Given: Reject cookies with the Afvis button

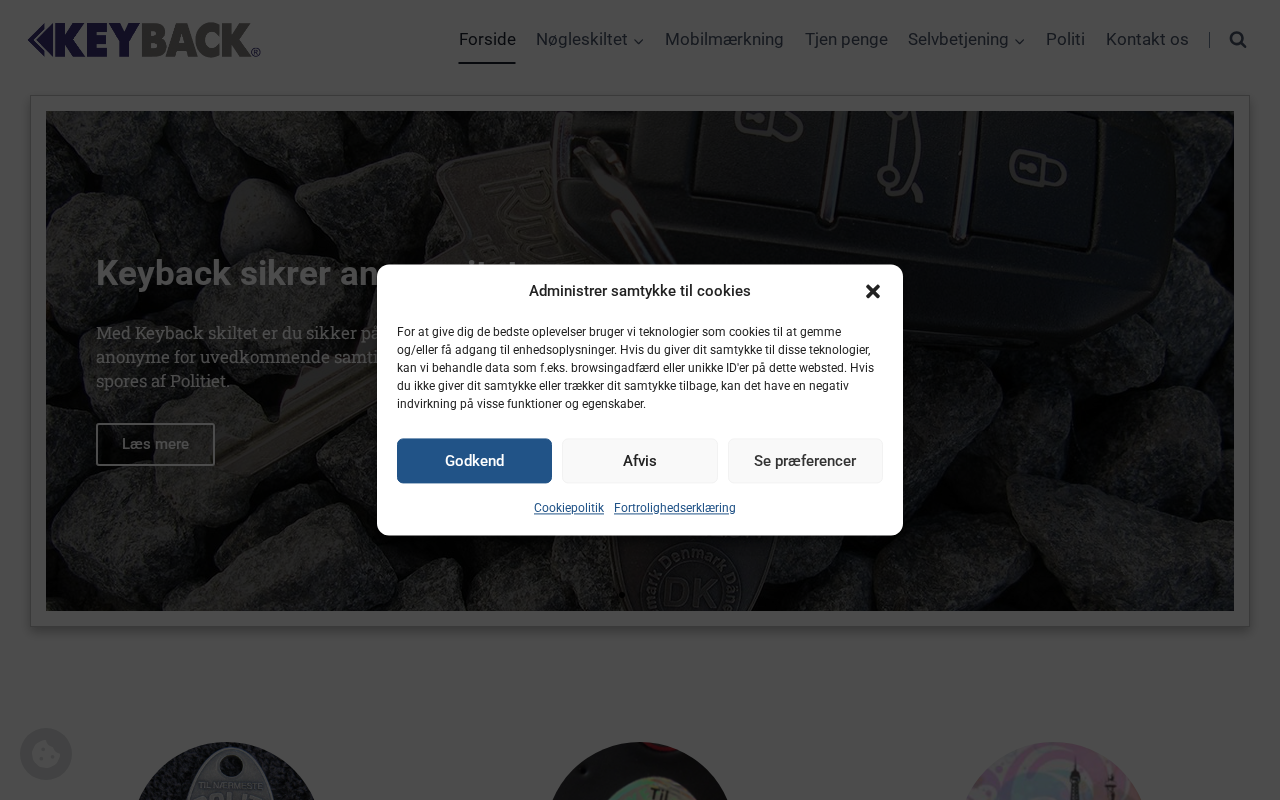Looking at the screenshot, I should tap(640, 461).
